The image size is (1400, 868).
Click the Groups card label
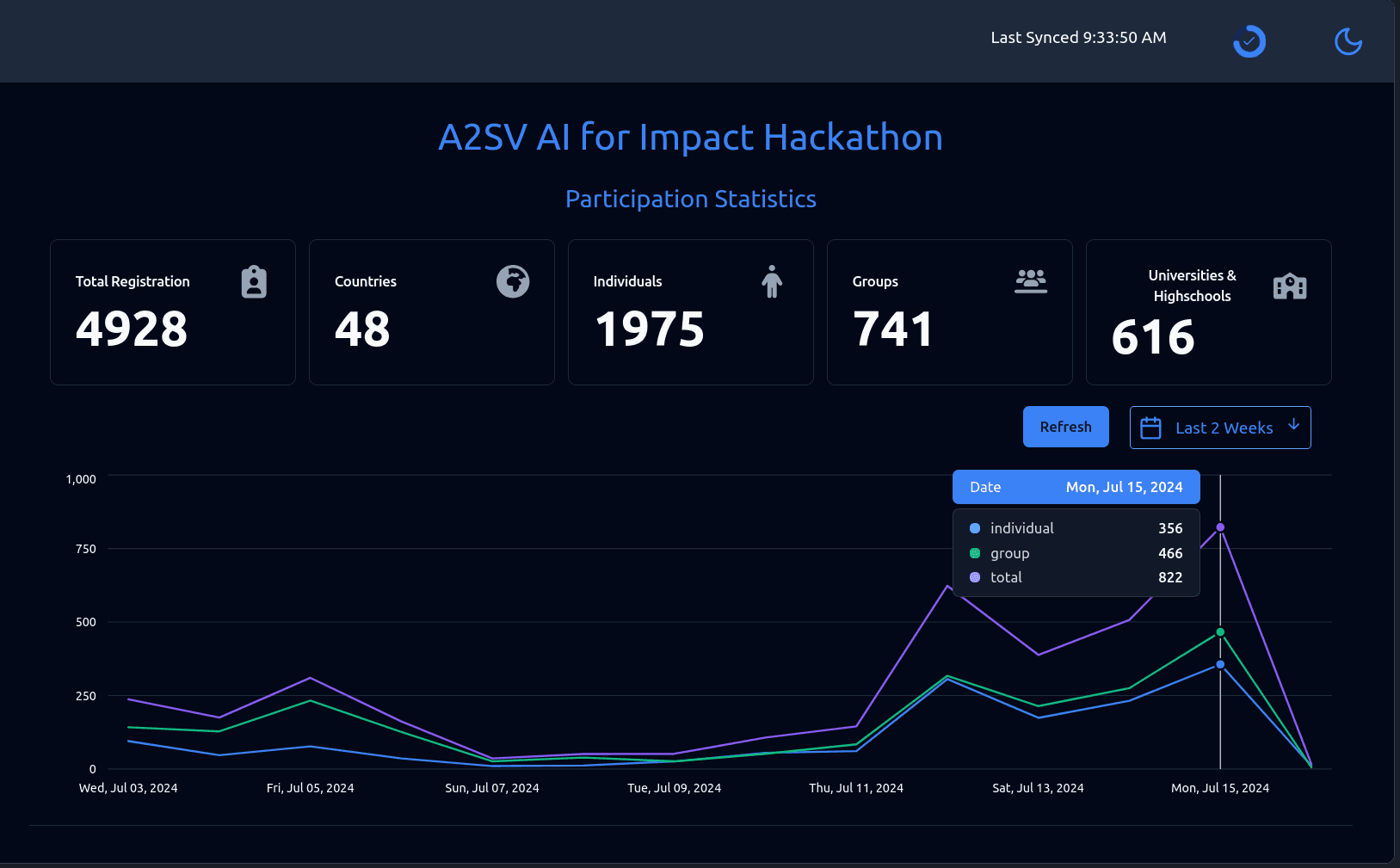[x=875, y=281]
